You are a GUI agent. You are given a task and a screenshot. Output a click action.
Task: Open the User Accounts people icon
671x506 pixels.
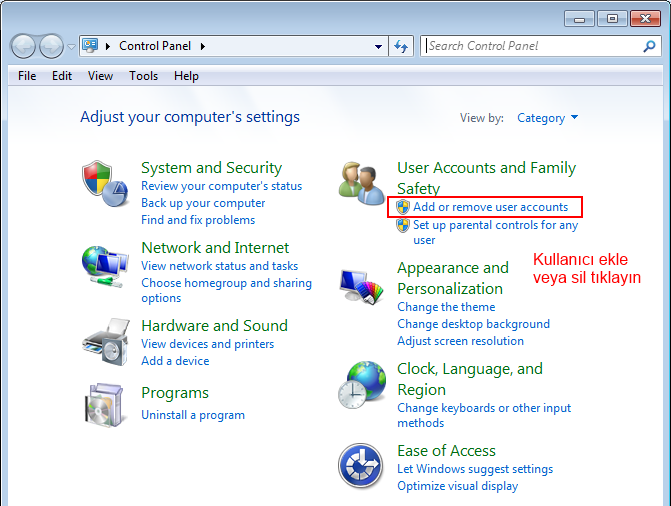pos(362,183)
